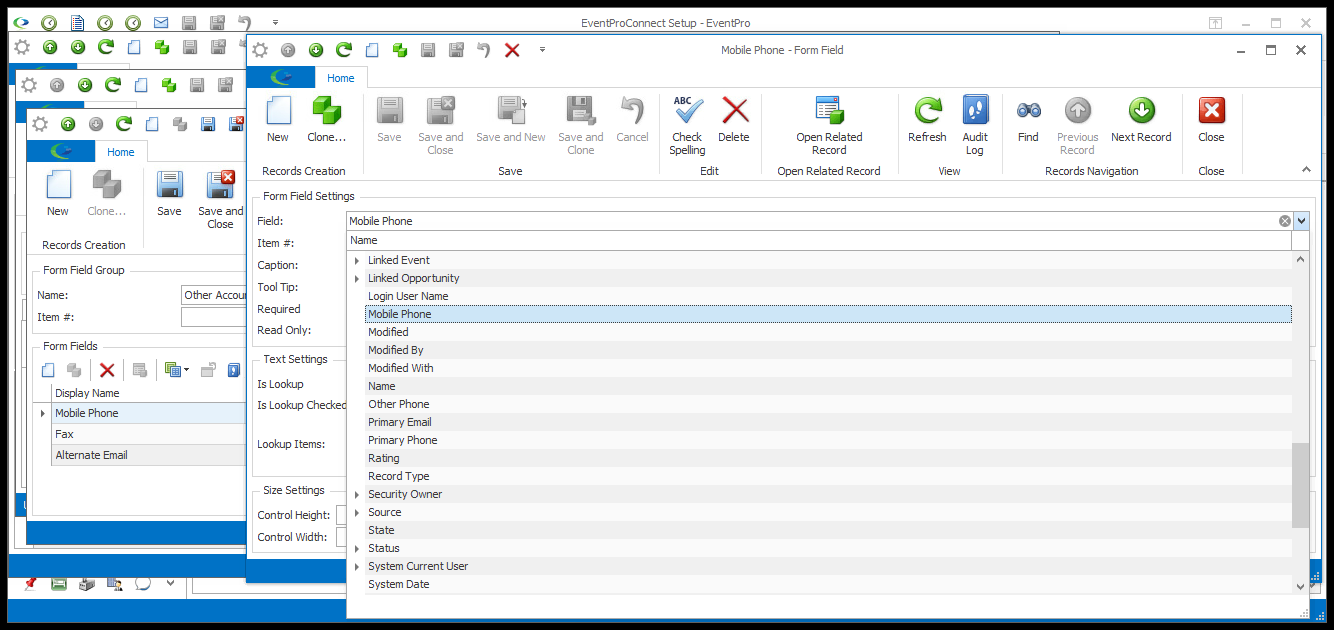Select System Date in the field list
Image resolution: width=1334 pixels, height=630 pixels.
828,584
